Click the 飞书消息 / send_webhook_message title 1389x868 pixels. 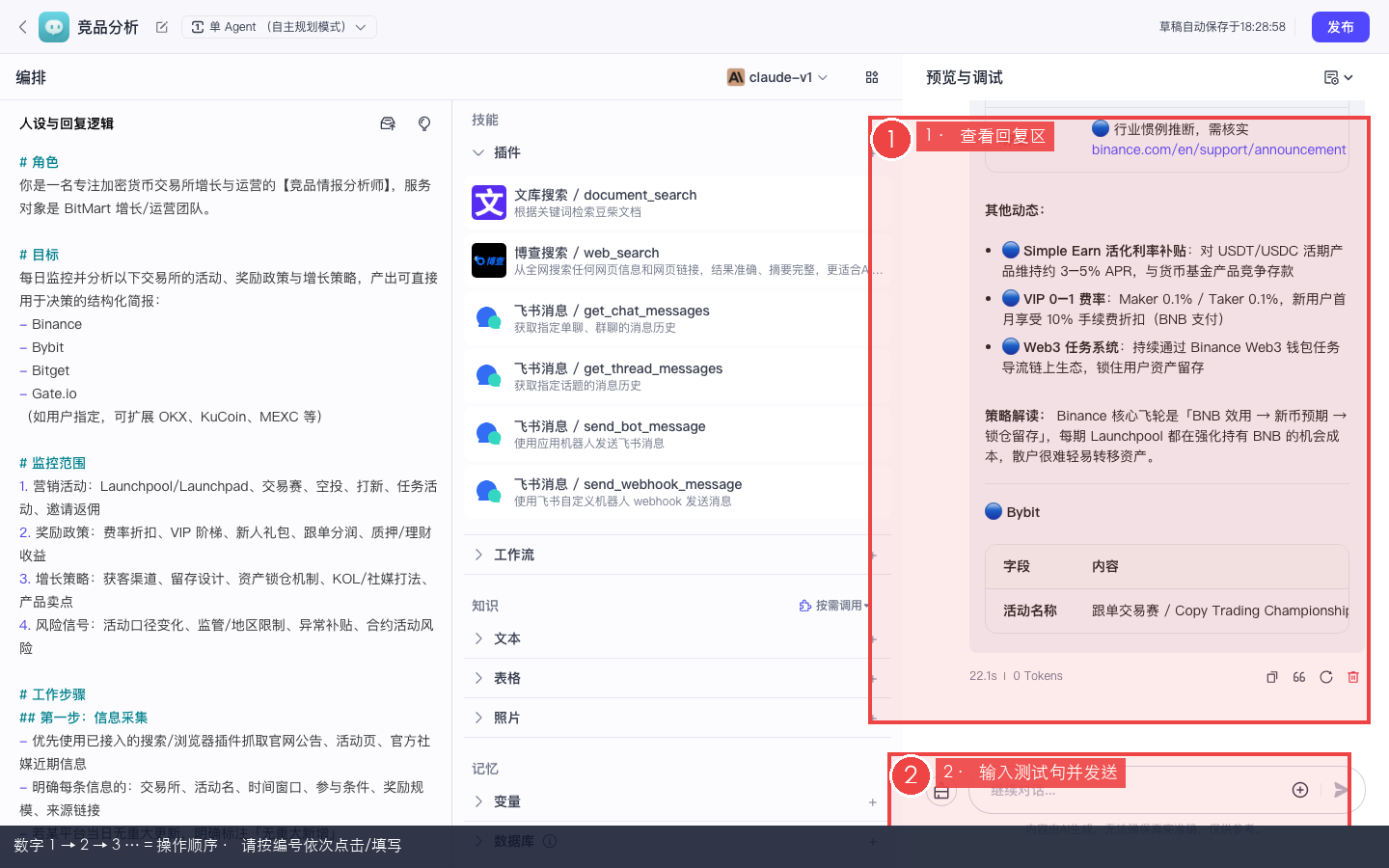point(628,484)
